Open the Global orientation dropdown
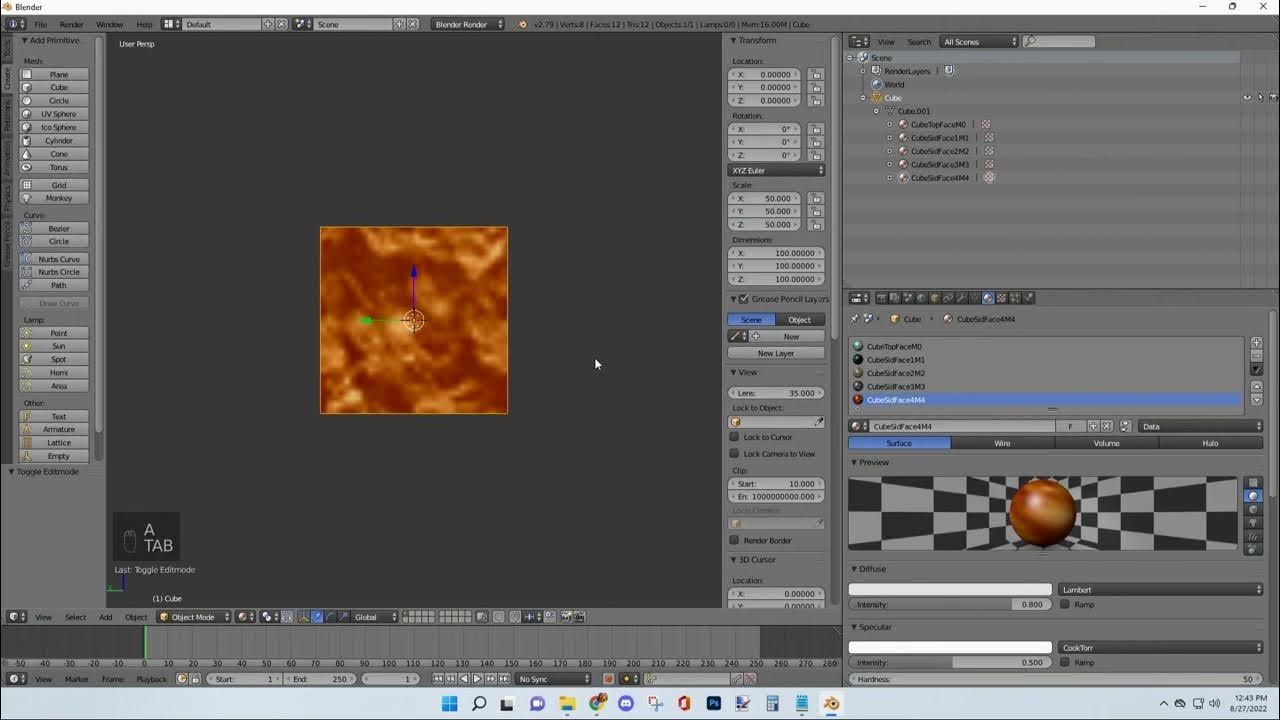 coord(375,617)
